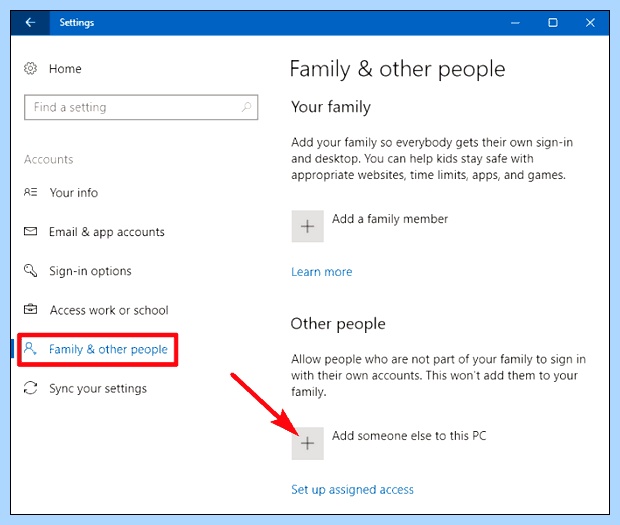Close the Settings window
620x525 pixels.
[x=590, y=23]
